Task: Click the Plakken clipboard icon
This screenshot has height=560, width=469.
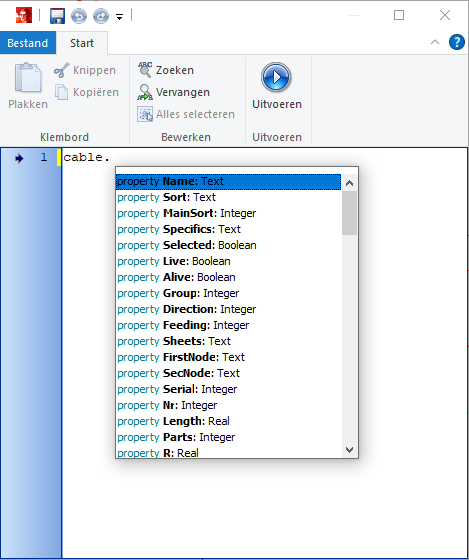Action: [28, 78]
